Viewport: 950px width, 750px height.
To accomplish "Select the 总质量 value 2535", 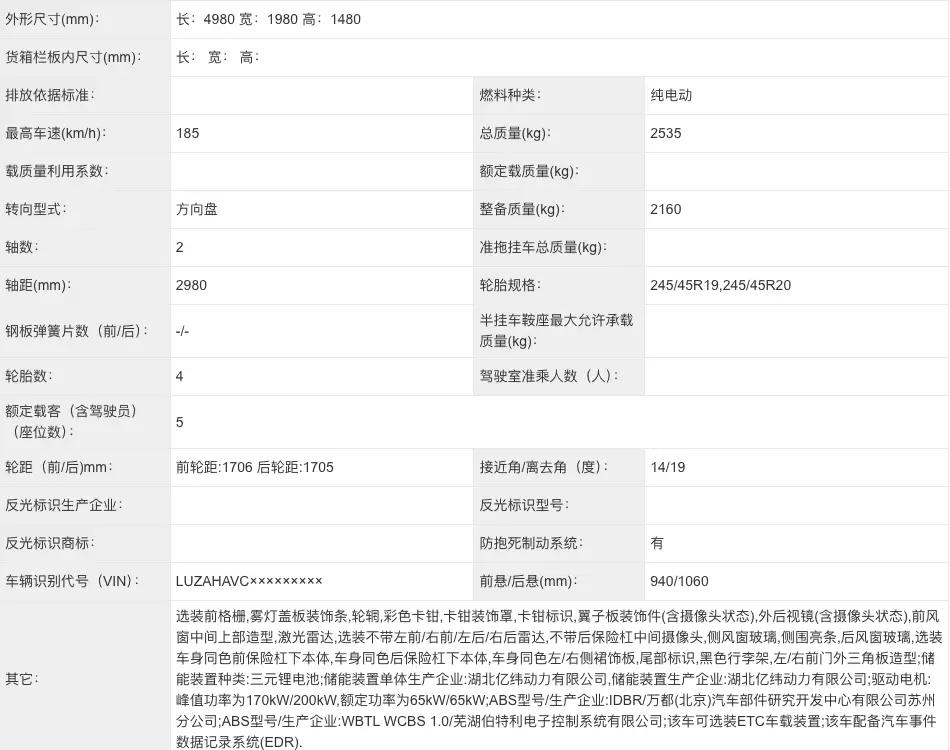I will pos(665,133).
